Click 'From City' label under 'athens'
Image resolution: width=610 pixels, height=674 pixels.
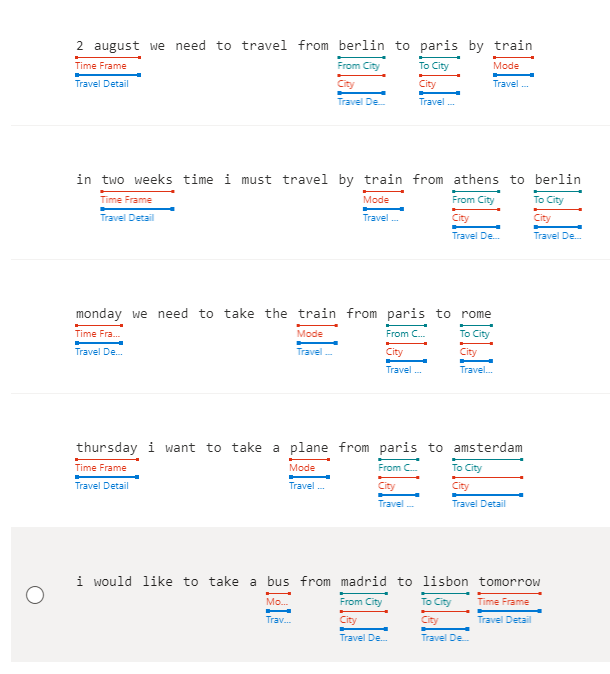(473, 200)
